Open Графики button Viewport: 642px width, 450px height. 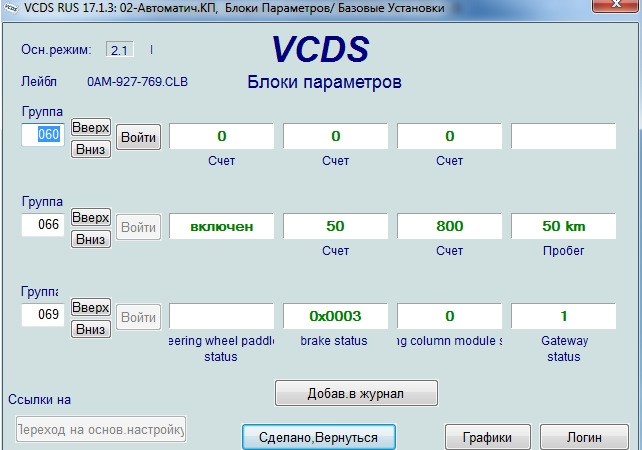(x=488, y=437)
